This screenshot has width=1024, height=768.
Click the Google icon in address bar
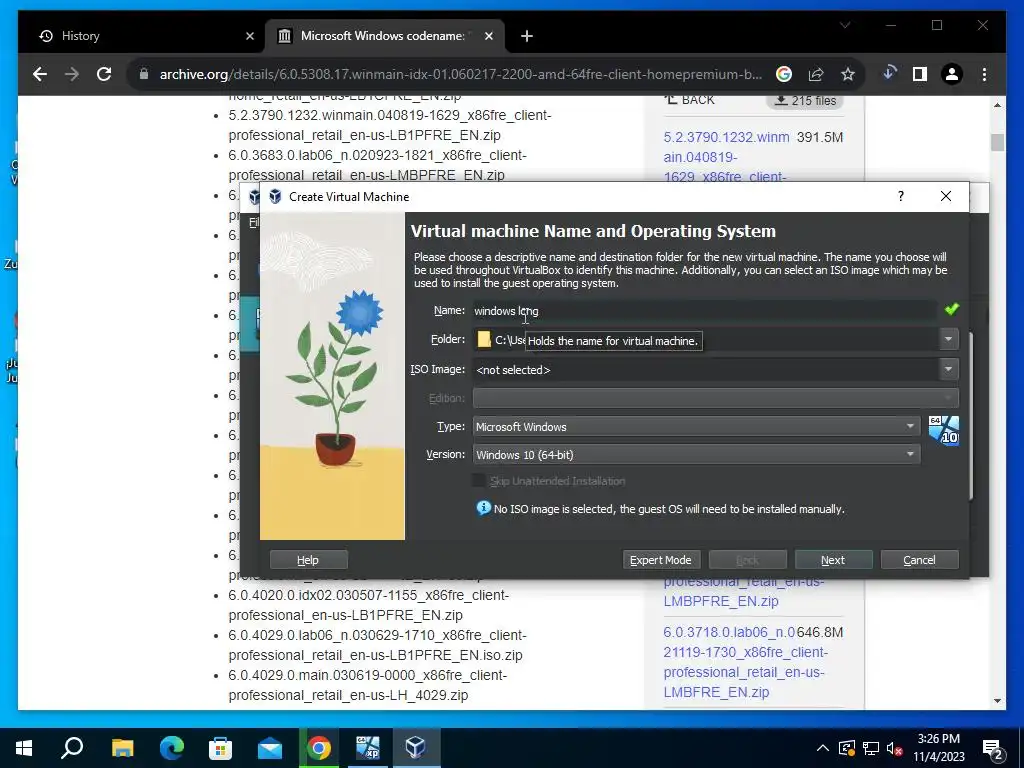(784, 74)
